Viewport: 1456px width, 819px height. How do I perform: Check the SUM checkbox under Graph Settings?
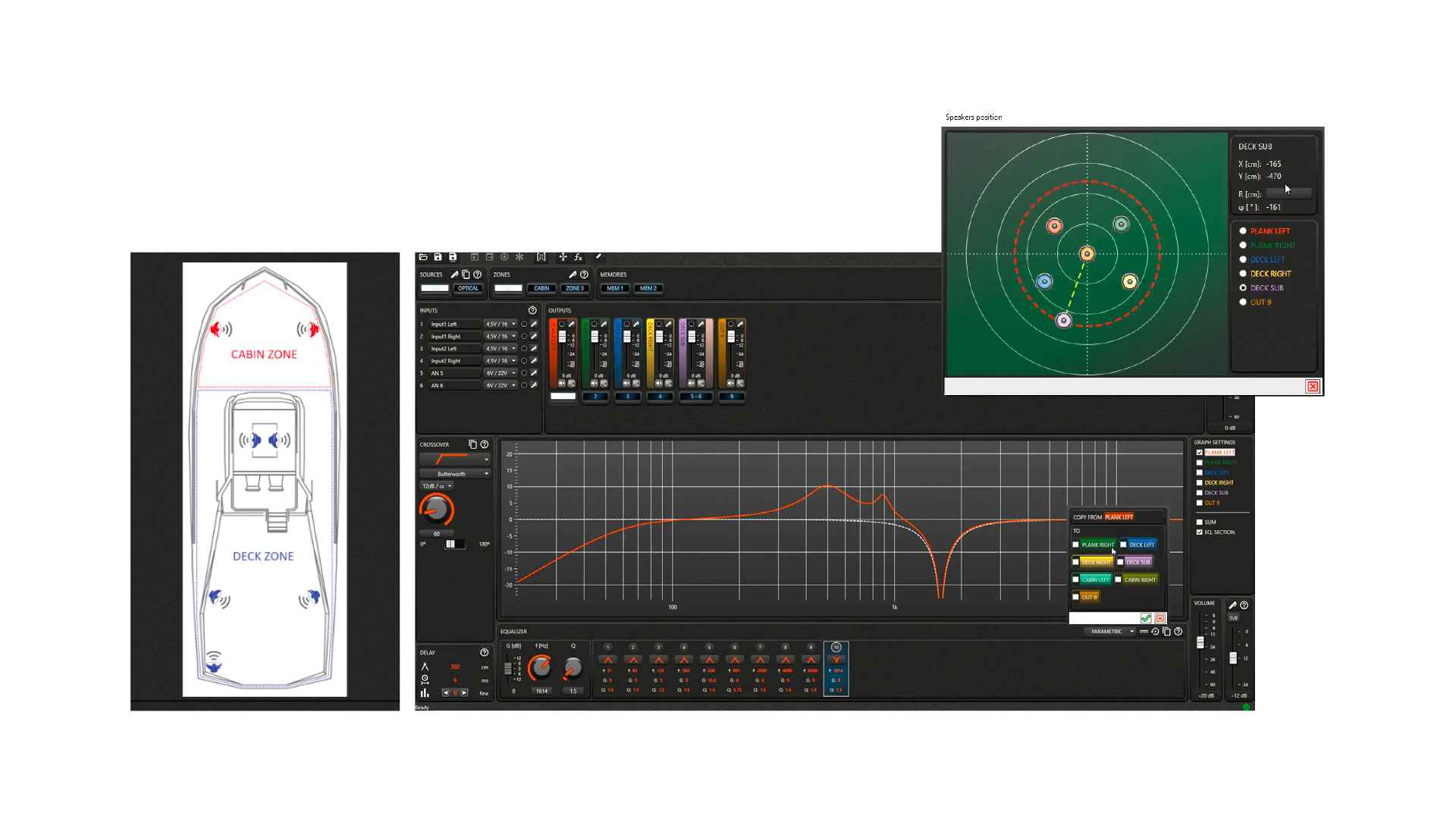coord(1199,522)
